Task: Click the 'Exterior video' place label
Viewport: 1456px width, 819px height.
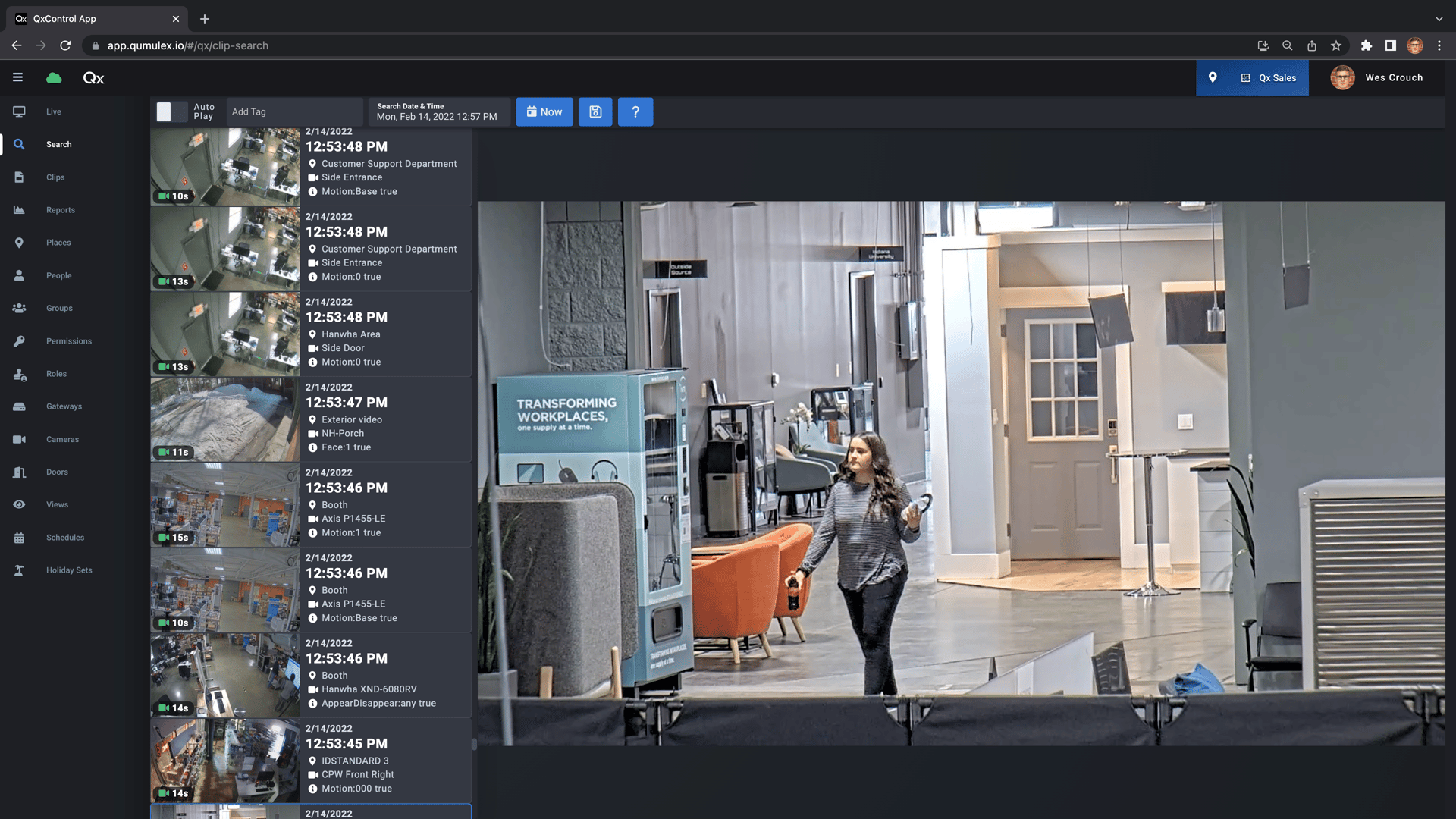Action: (352, 419)
